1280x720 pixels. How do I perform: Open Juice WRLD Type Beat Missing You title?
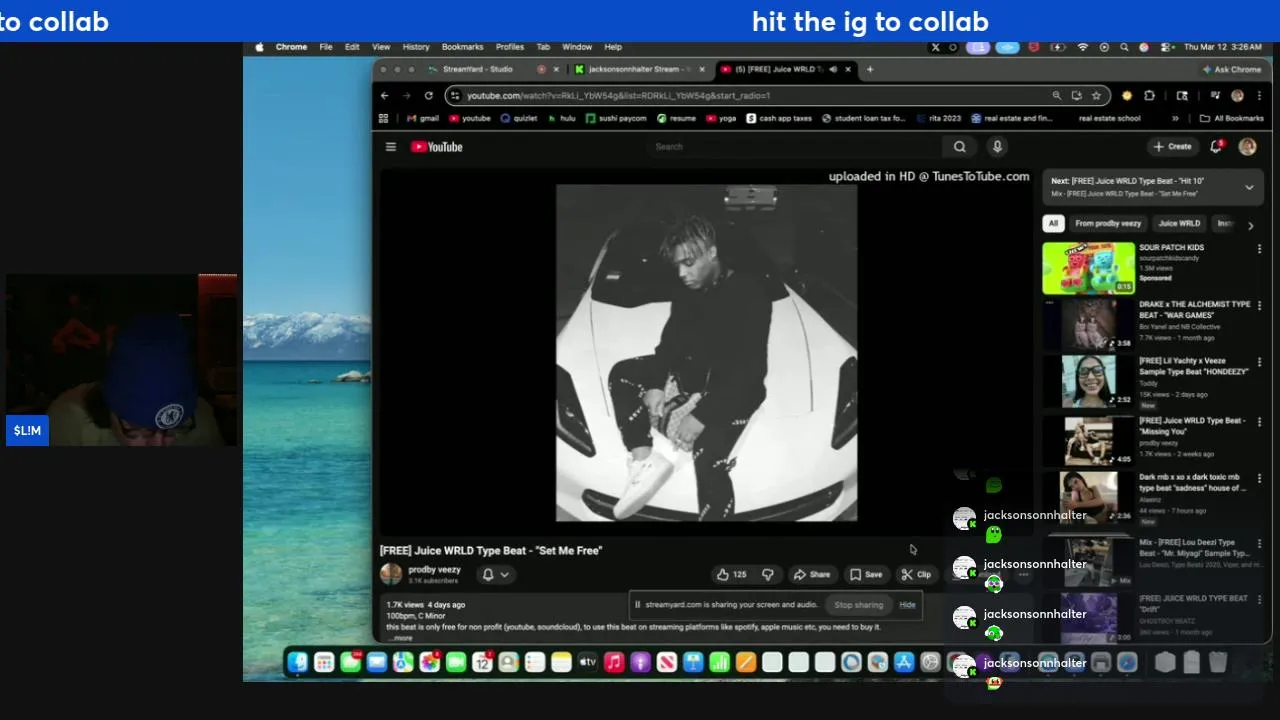point(1192,426)
